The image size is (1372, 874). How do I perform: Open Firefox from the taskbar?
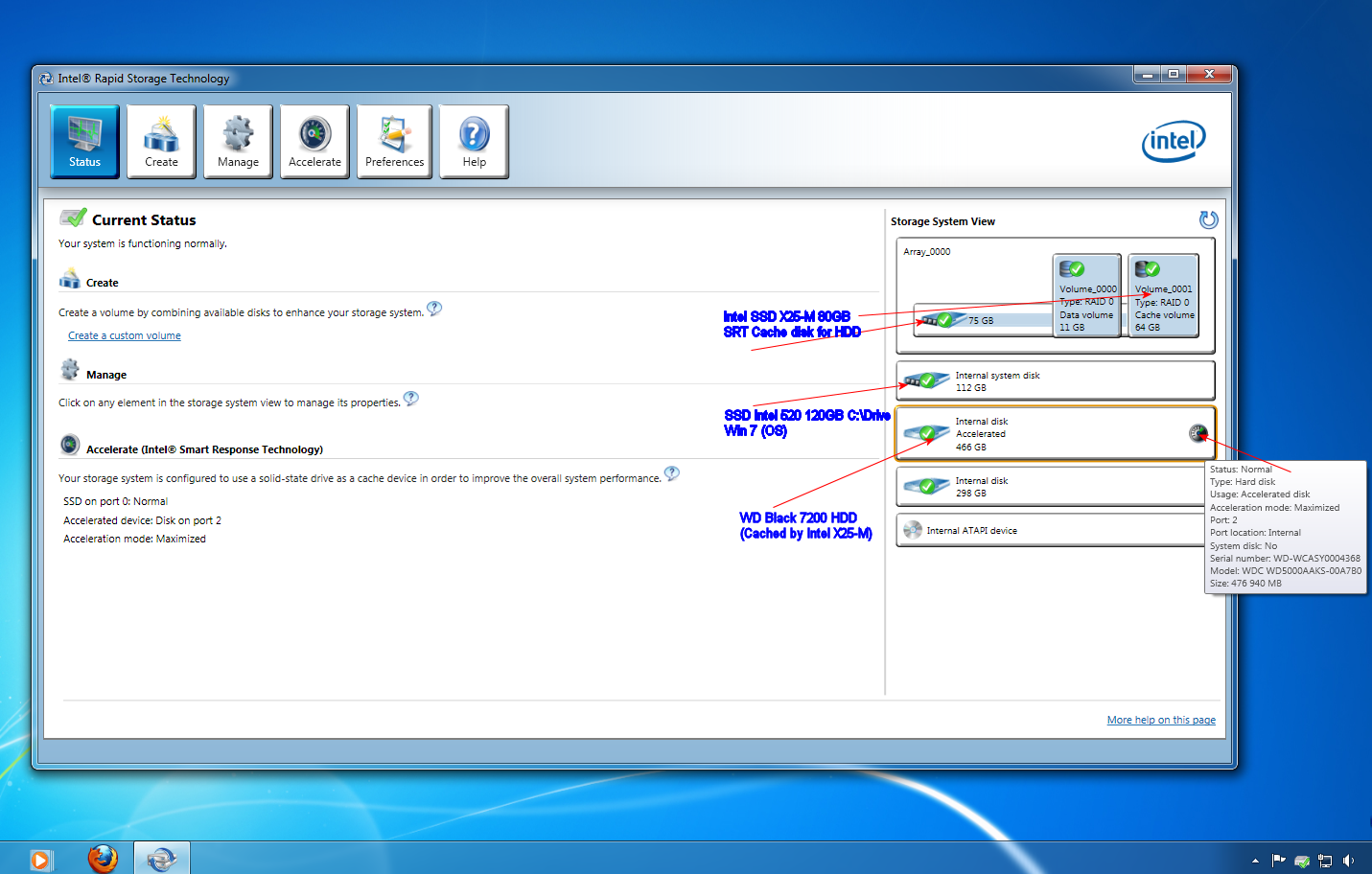pos(103,859)
